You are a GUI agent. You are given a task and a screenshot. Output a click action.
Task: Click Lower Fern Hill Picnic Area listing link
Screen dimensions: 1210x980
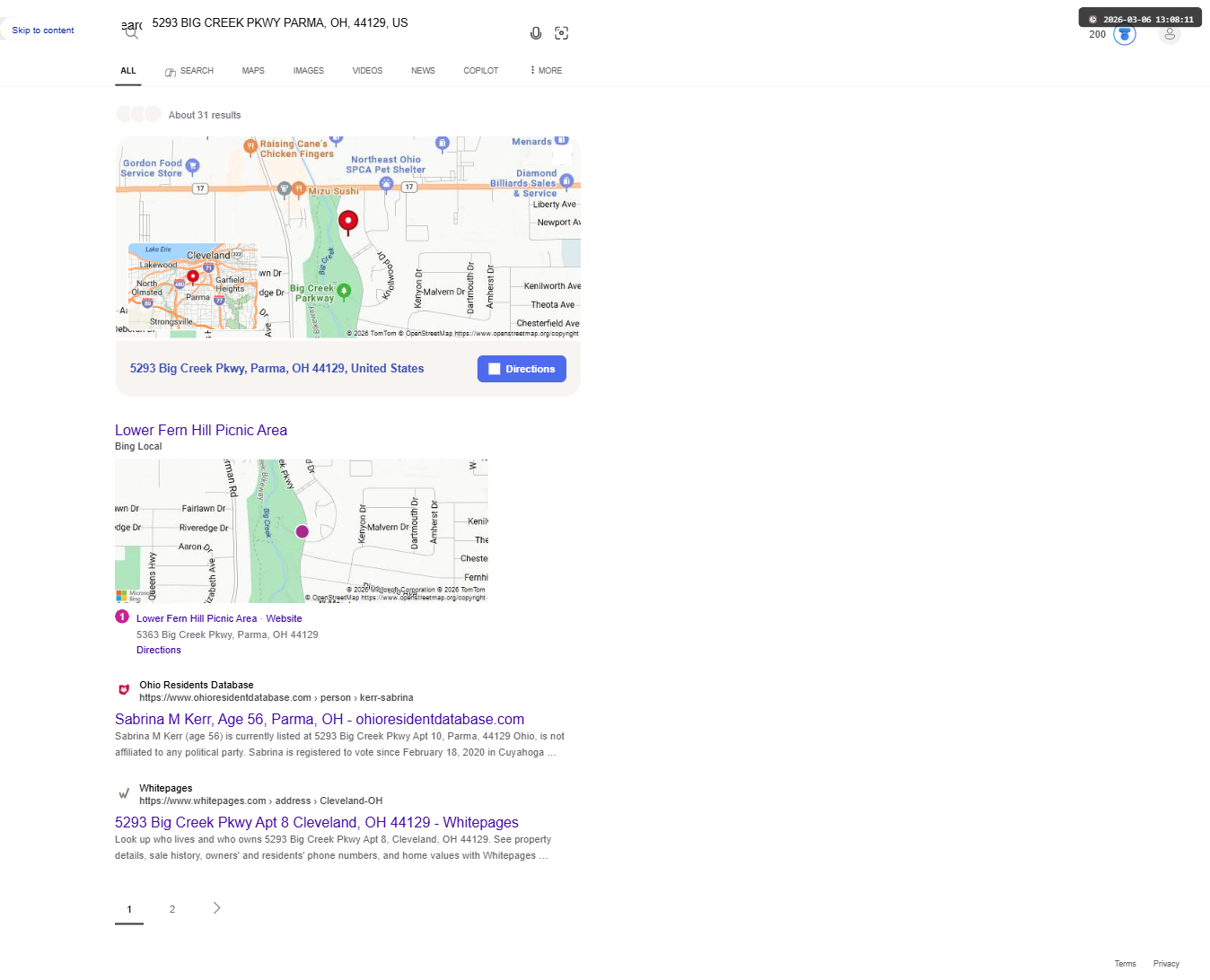(x=197, y=618)
